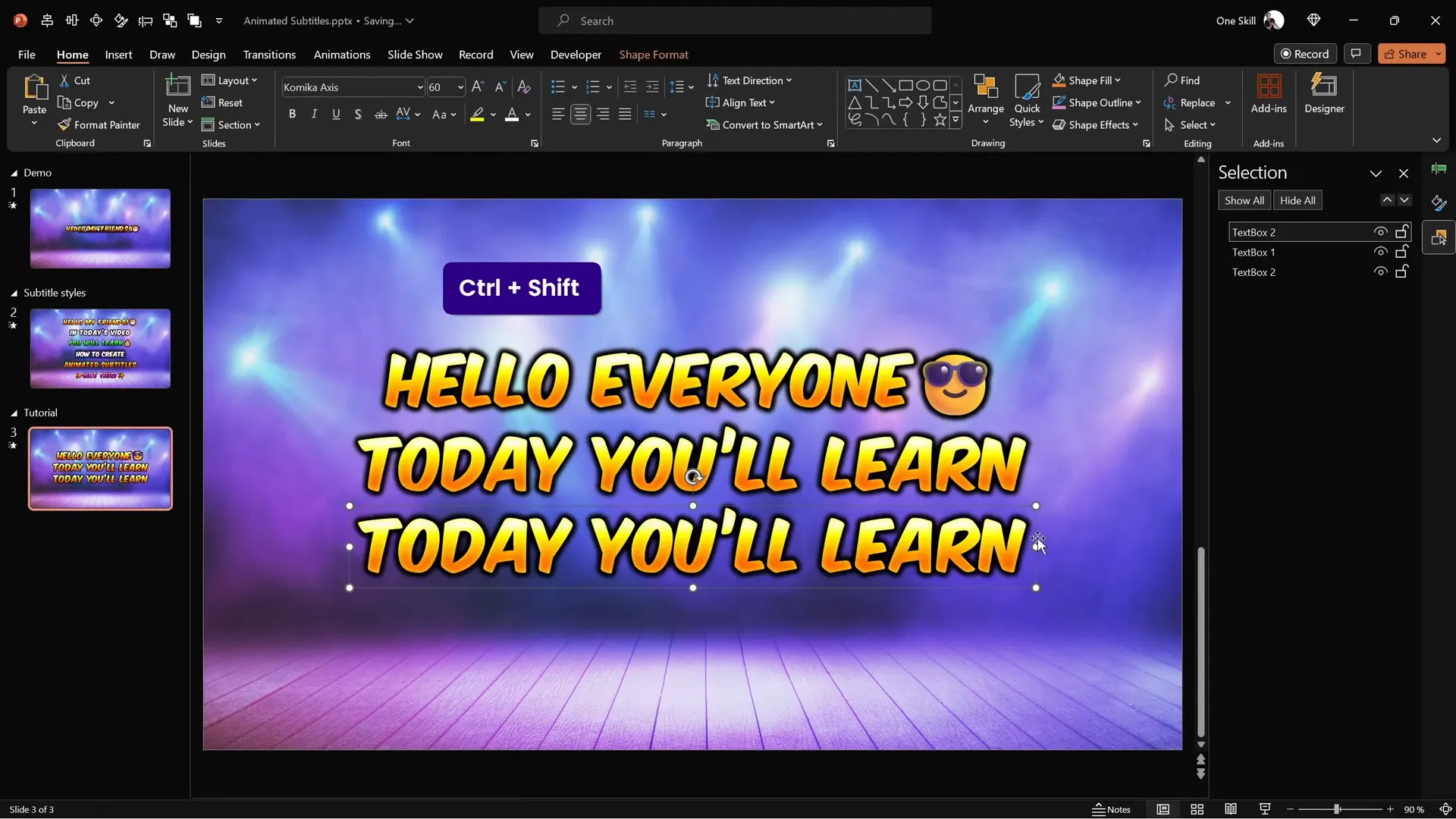Toggle Normal view in status bar
The height and width of the screenshot is (819, 1456).
tap(1163, 809)
